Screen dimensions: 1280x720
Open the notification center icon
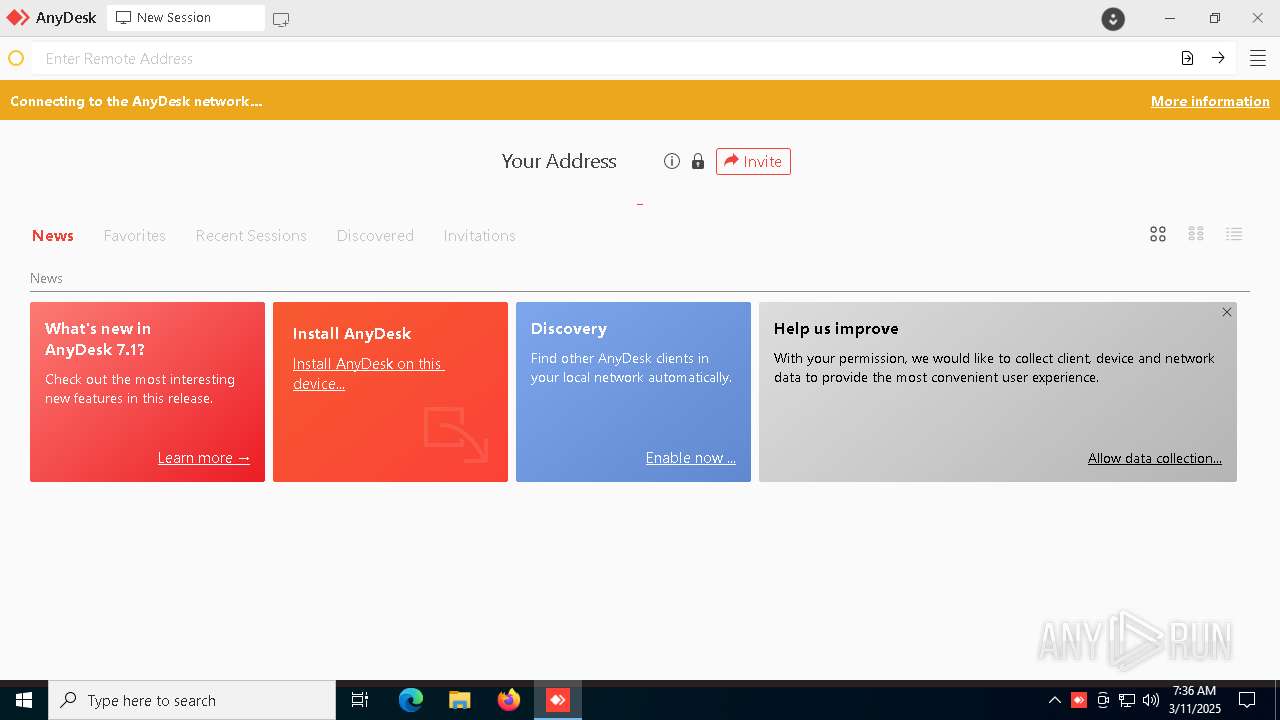pyautogui.click(x=1247, y=700)
